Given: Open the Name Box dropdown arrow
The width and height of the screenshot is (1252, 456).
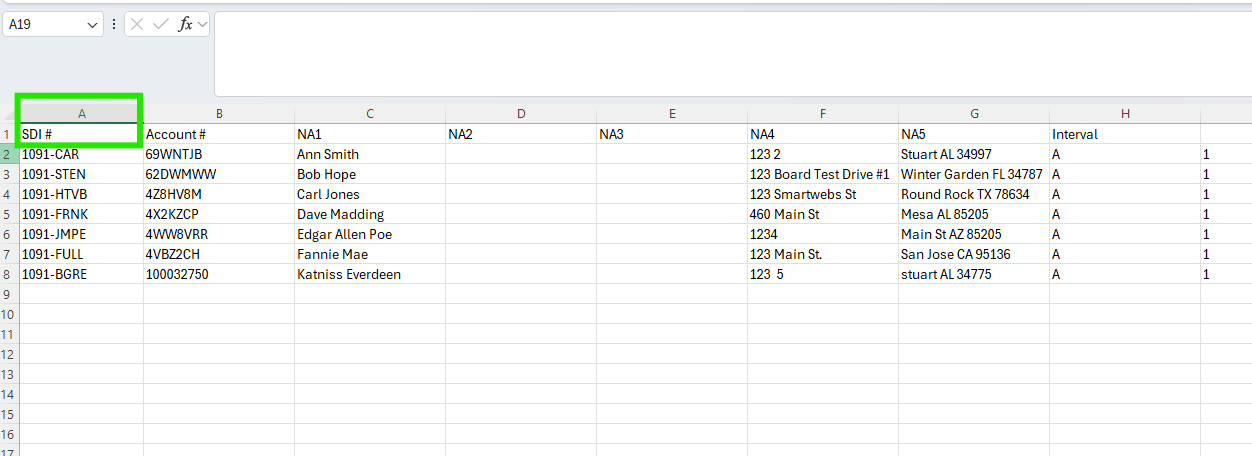Looking at the screenshot, I should (93, 25).
